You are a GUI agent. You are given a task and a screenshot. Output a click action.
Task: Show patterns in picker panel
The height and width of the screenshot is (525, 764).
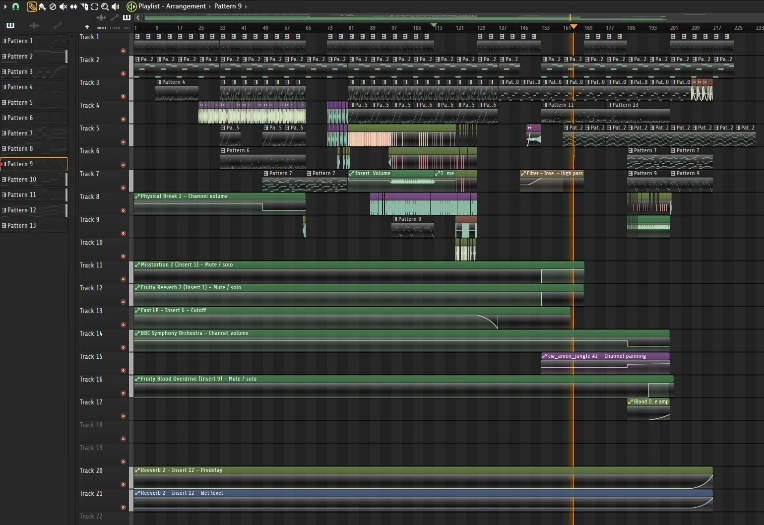coord(10,25)
